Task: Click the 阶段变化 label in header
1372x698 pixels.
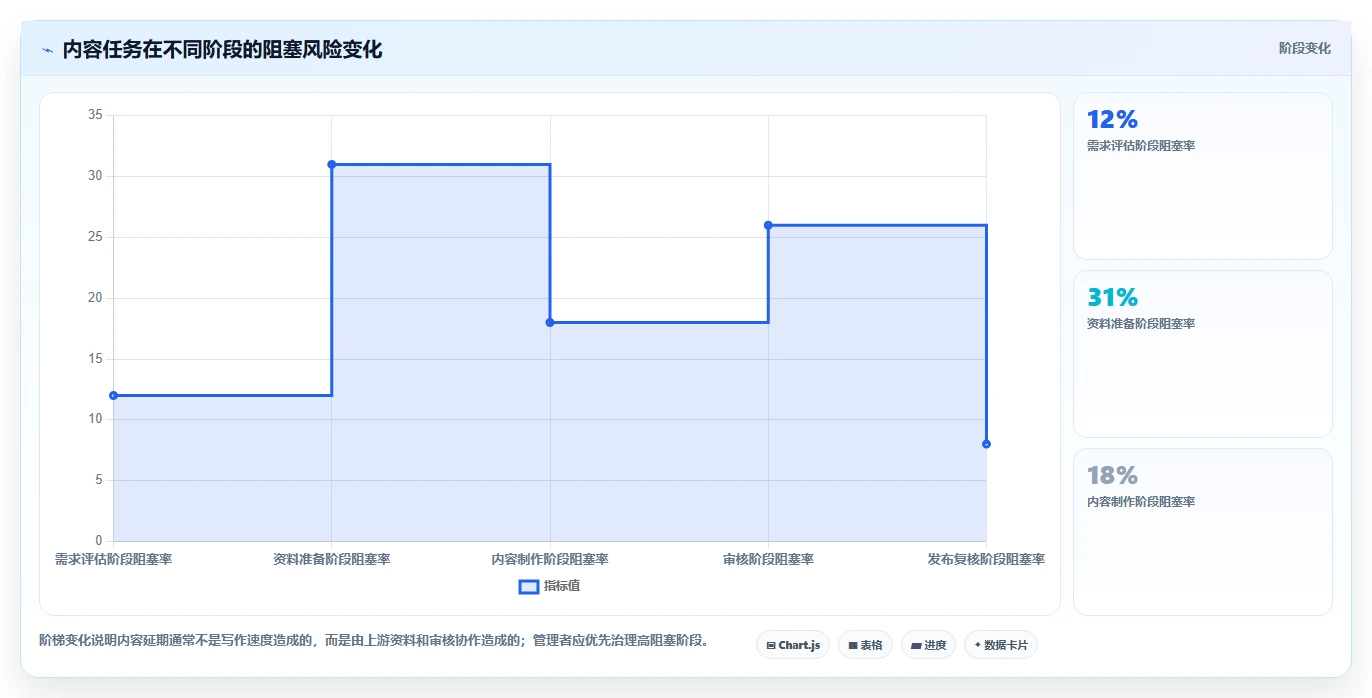Action: [1304, 48]
